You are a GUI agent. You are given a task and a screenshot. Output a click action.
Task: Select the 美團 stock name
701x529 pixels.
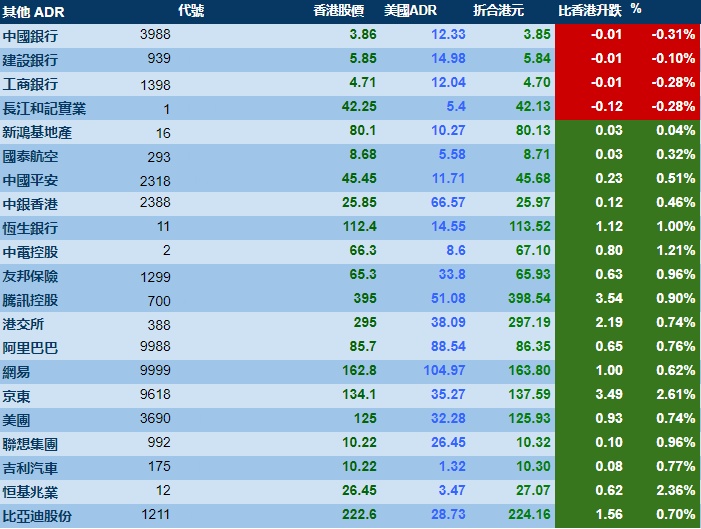pos(16,420)
